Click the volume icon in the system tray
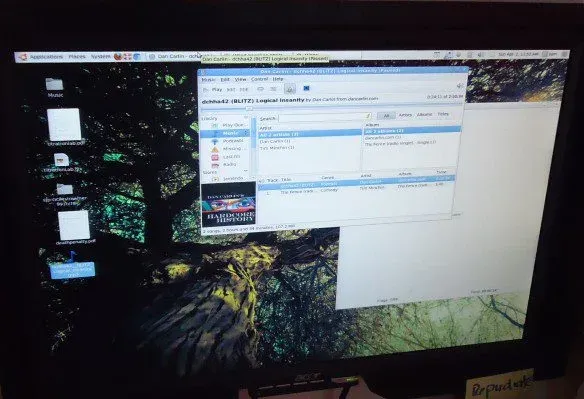Viewport: 584px width, 399px height. tap(481, 54)
